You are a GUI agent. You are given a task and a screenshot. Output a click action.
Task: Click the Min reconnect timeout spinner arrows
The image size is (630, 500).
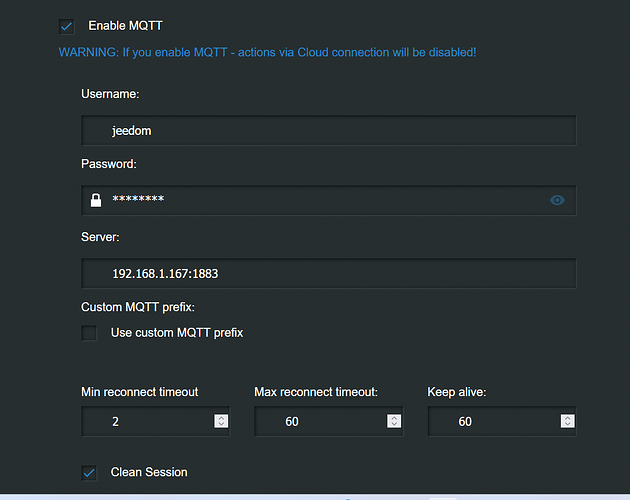pos(220,422)
